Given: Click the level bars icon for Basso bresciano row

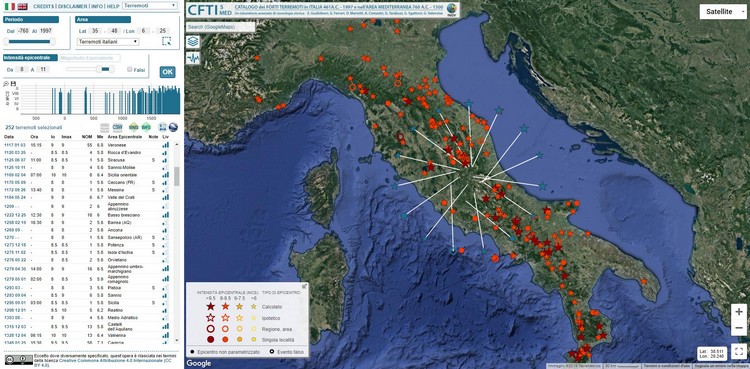Looking at the screenshot, I should (165, 215).
